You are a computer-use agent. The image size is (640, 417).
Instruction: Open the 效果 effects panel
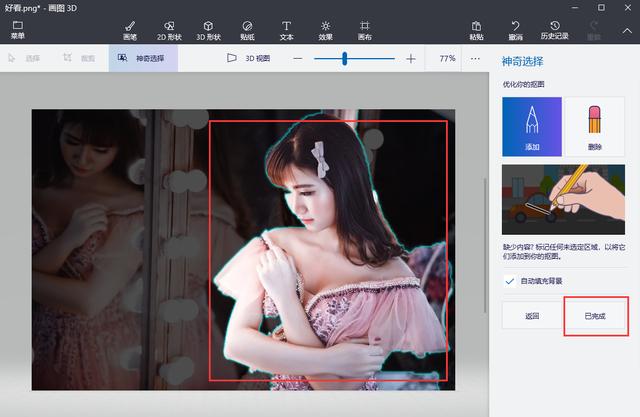pyautogui.click(x=325, y=31)
